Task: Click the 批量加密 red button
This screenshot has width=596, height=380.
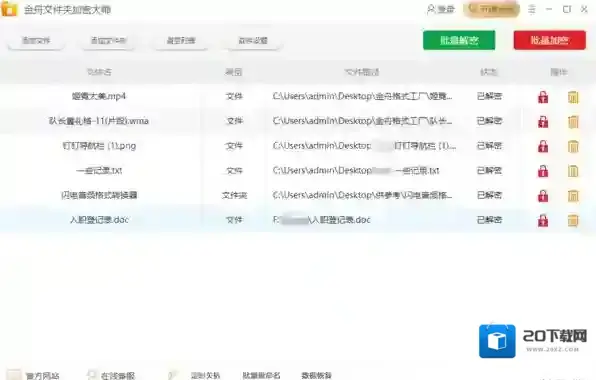Action: (549, 40)
